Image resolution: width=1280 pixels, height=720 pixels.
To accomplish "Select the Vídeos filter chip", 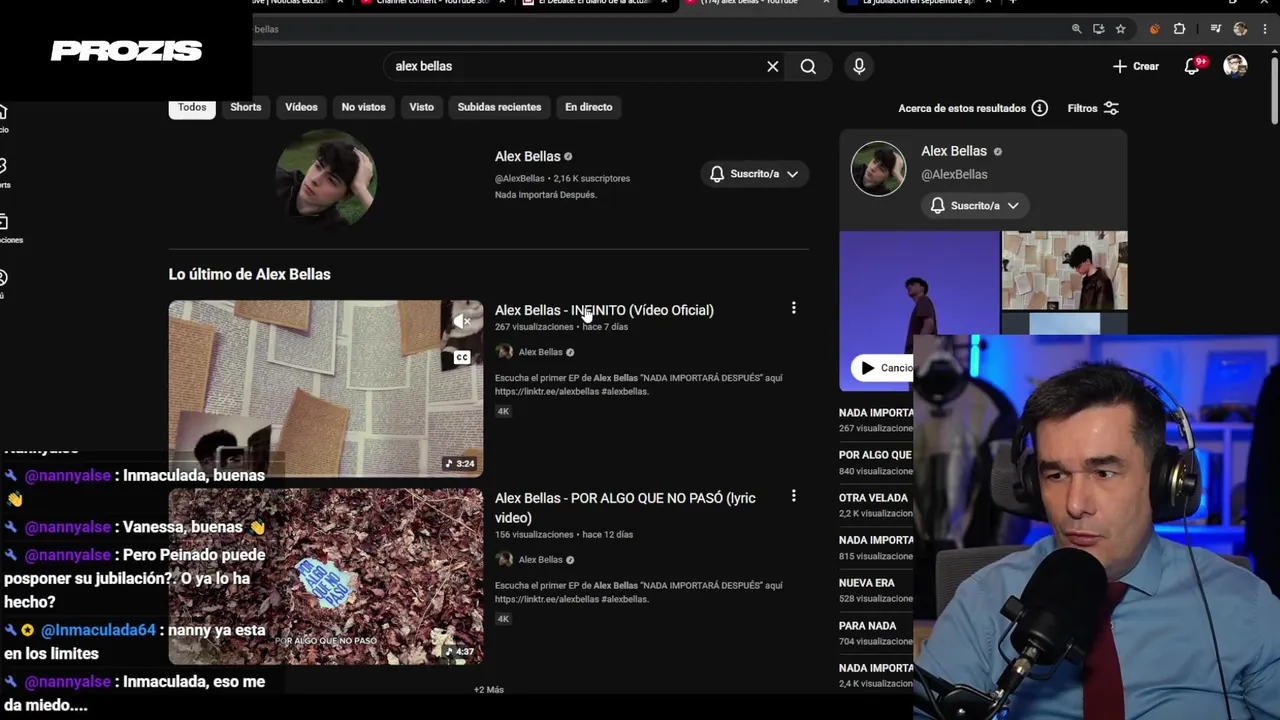I will (x=301, y=107).
